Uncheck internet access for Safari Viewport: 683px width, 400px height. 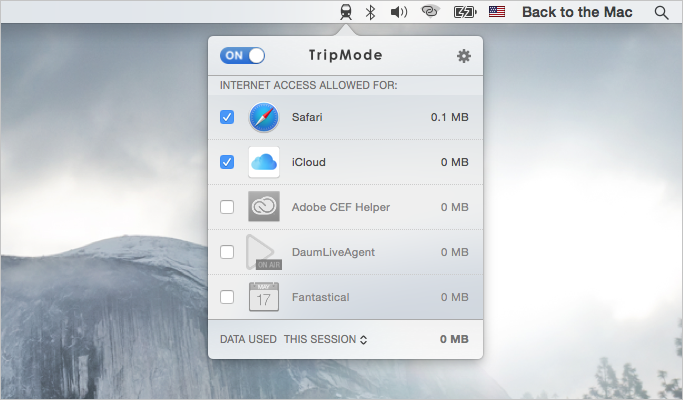pyautogui.click(x=227, y=117)
